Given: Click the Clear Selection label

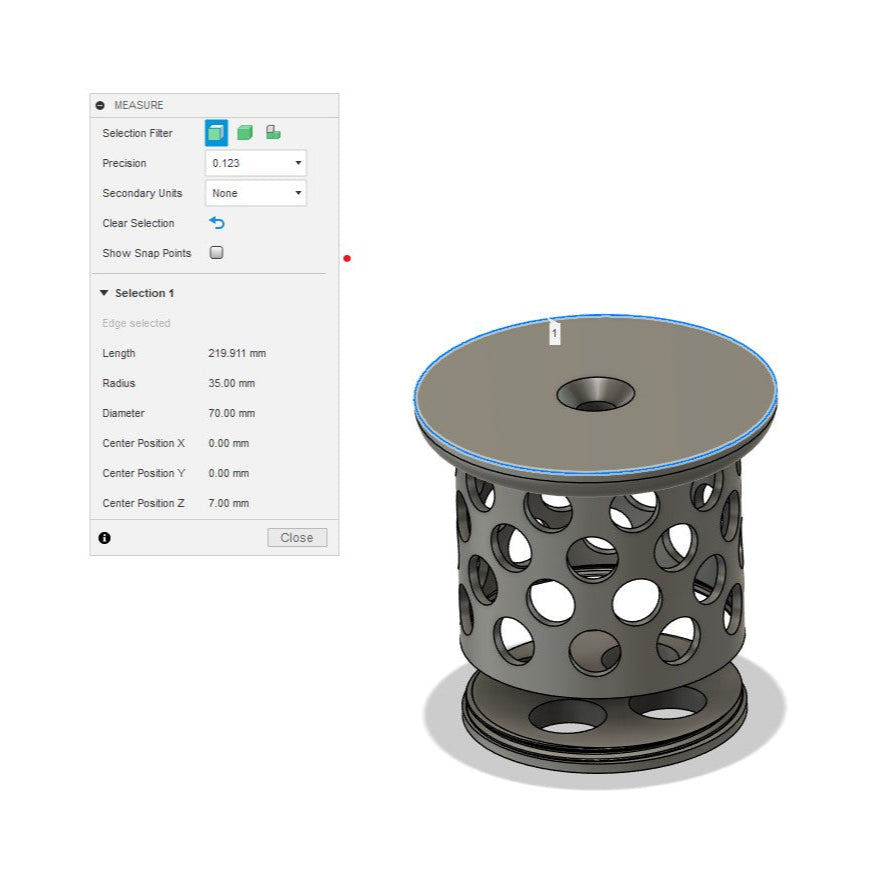Looking at the screenshot, I should click(x=138, y=223).
